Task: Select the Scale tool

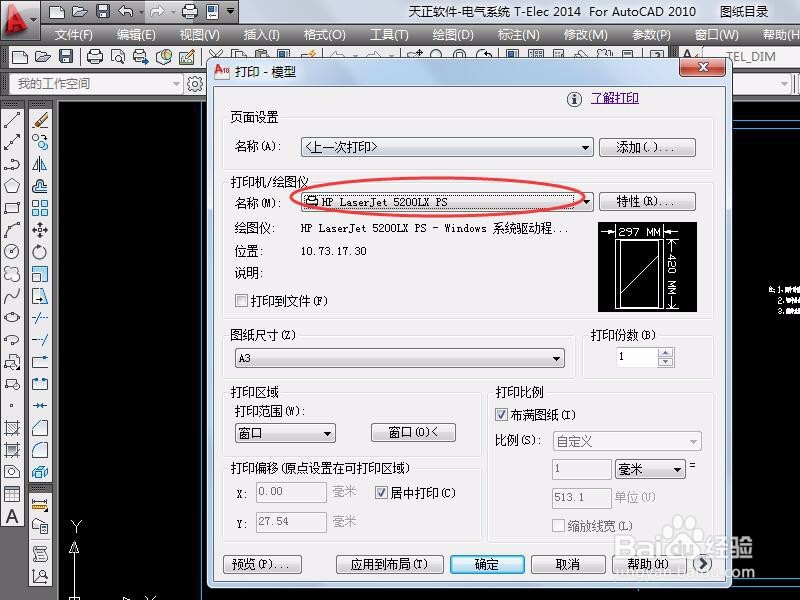Action: 40,274
